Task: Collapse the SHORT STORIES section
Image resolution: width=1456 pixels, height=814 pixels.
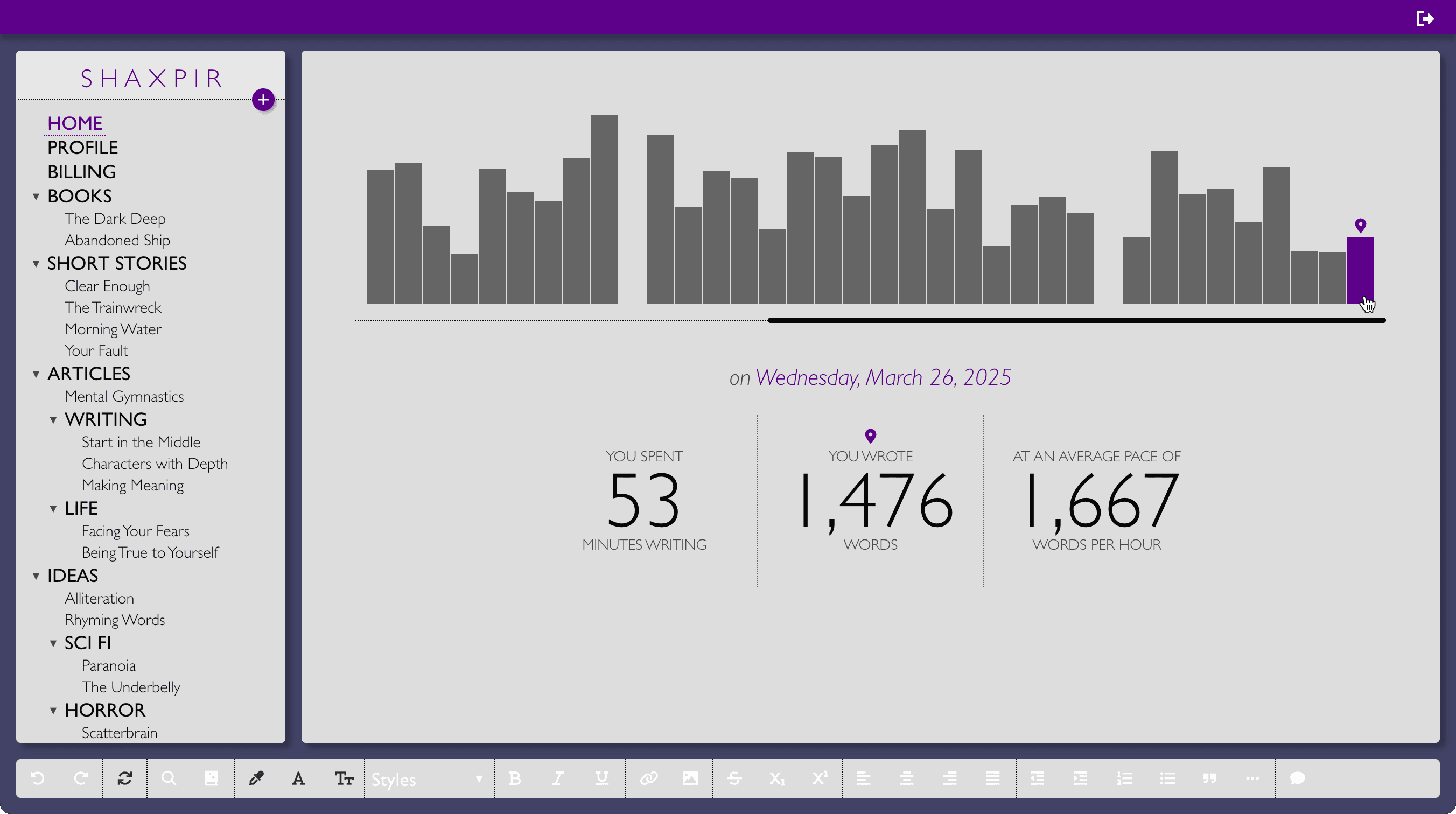Action: 36,263
